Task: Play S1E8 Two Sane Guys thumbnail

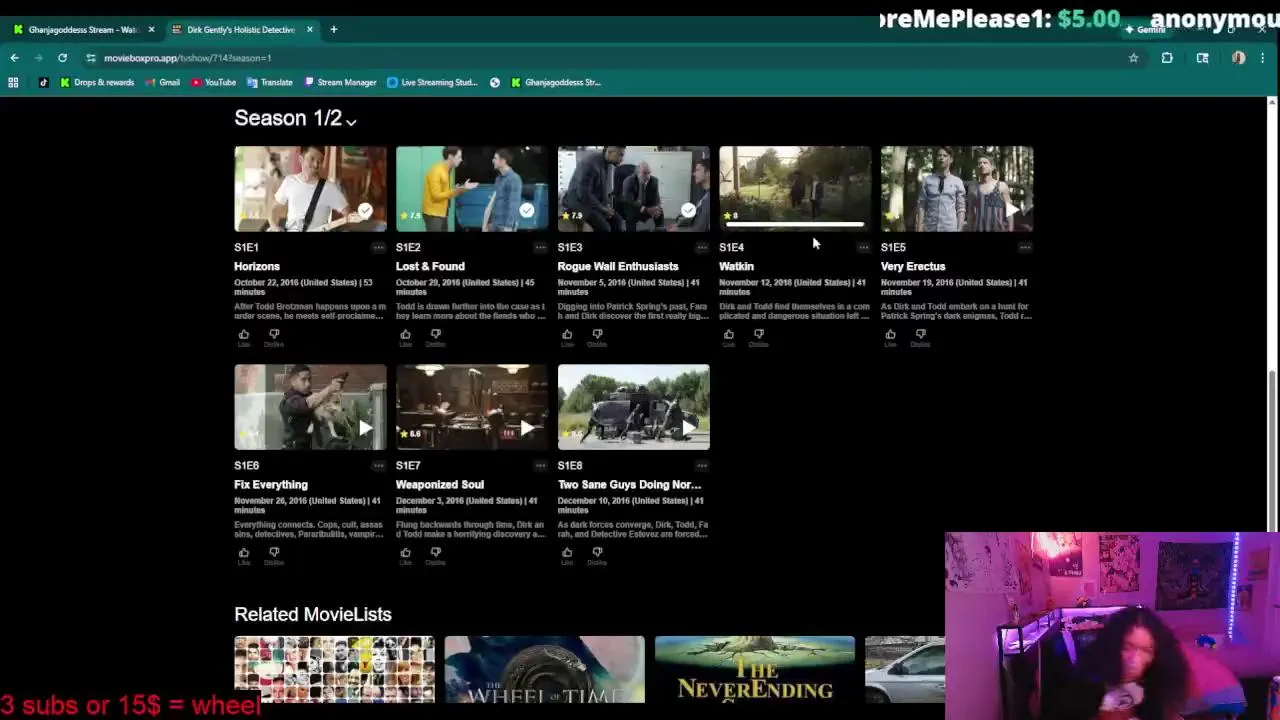Action: (634, 407)
